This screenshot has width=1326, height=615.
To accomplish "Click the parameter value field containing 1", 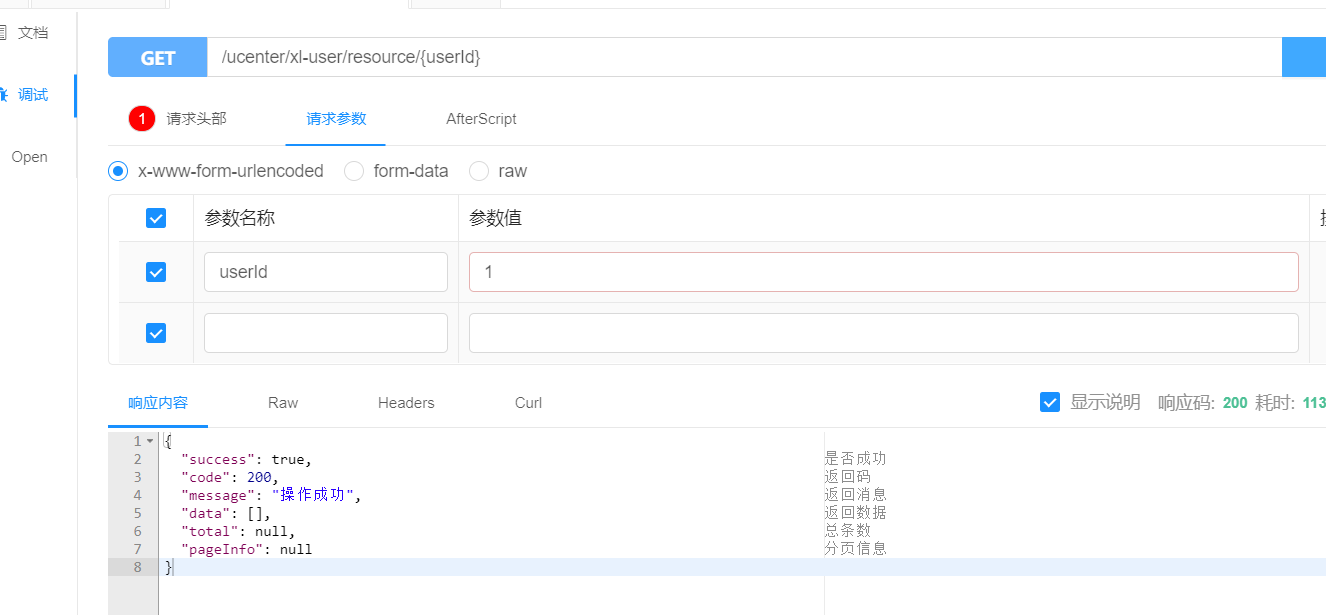I will coord(884,272).
